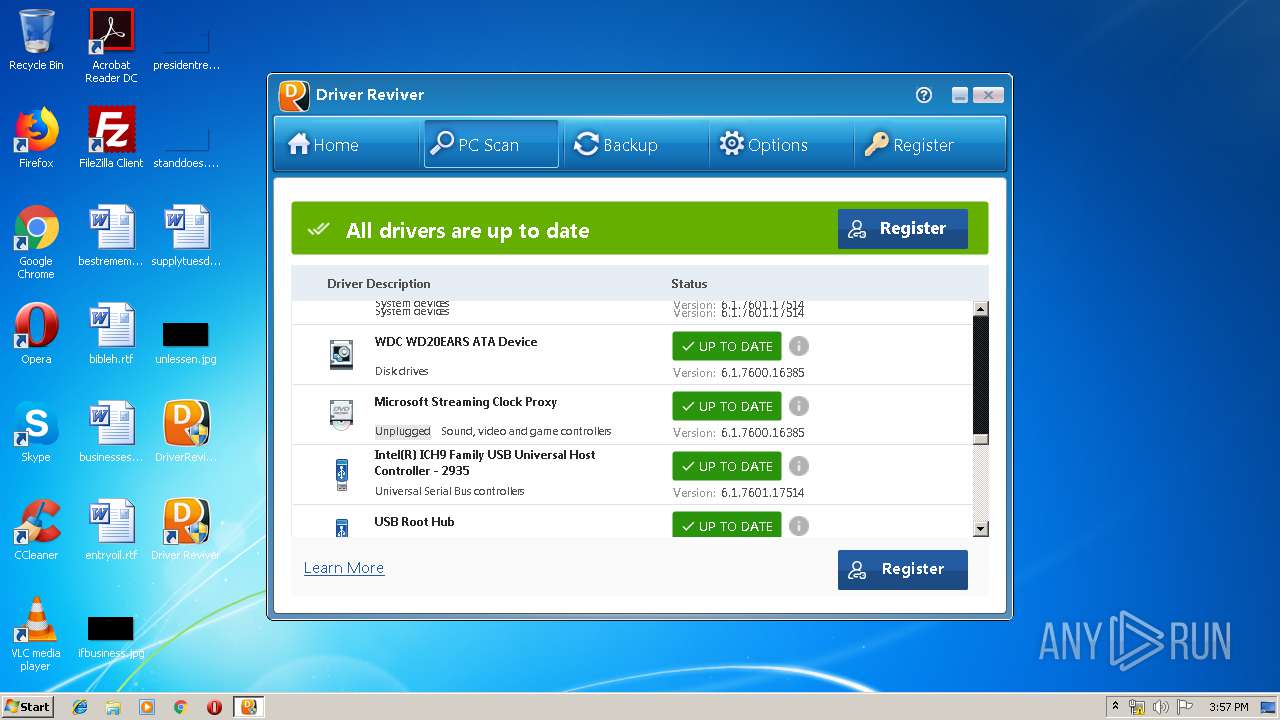Select Firefox desktop icon
1280x720 pixels.
click(36, 138)
